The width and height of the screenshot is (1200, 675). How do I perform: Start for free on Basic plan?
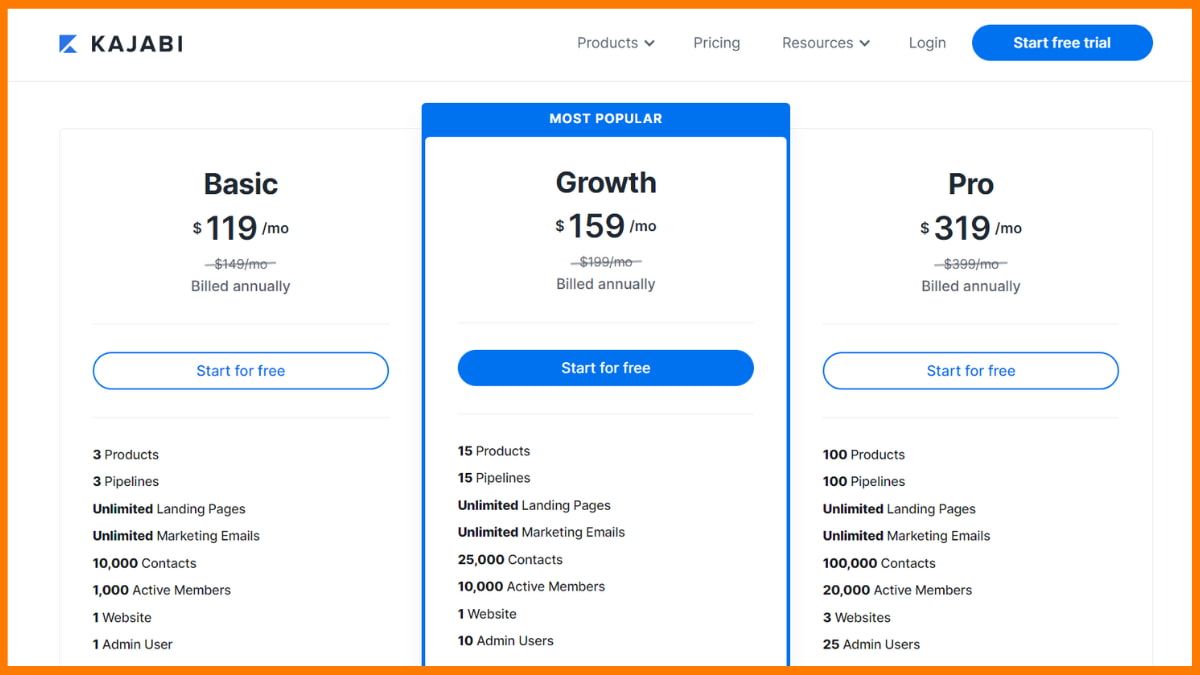pyautogui.click(x=241, y=370)
